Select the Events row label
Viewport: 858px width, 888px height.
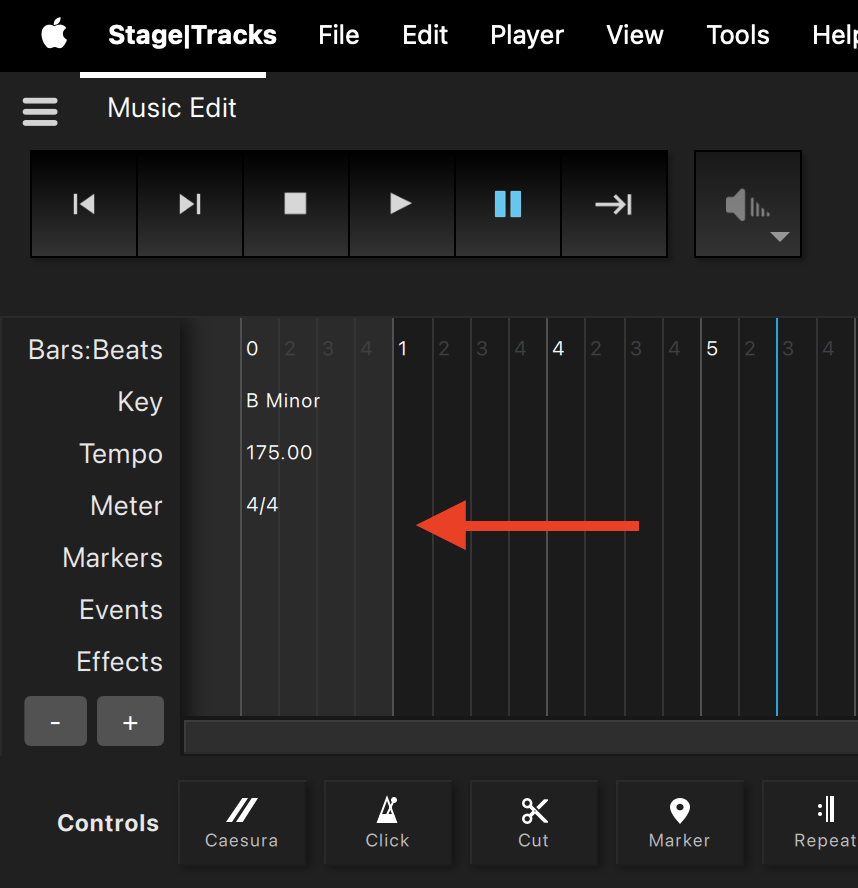[121, 610]
